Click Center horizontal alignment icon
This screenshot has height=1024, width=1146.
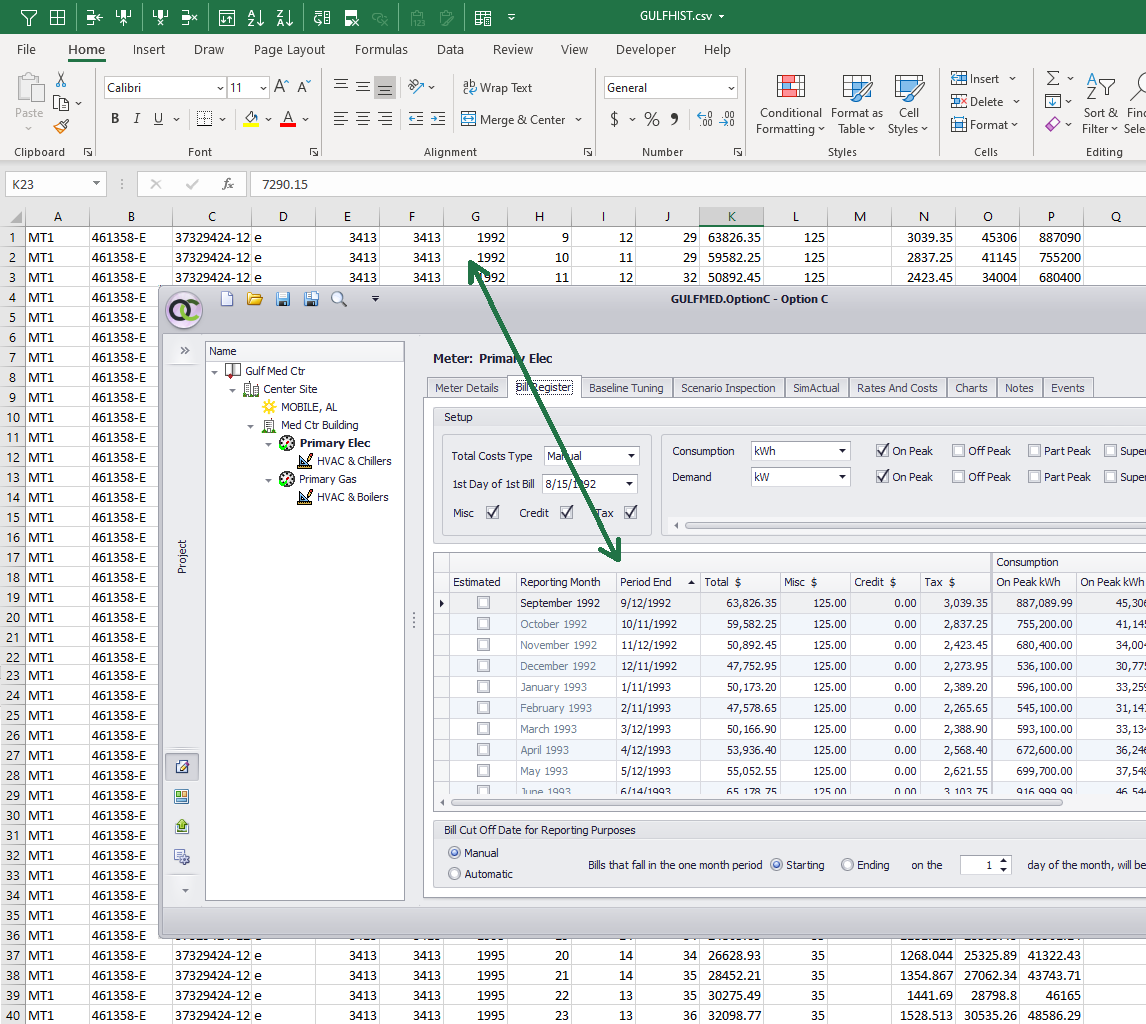coord(363,119)
